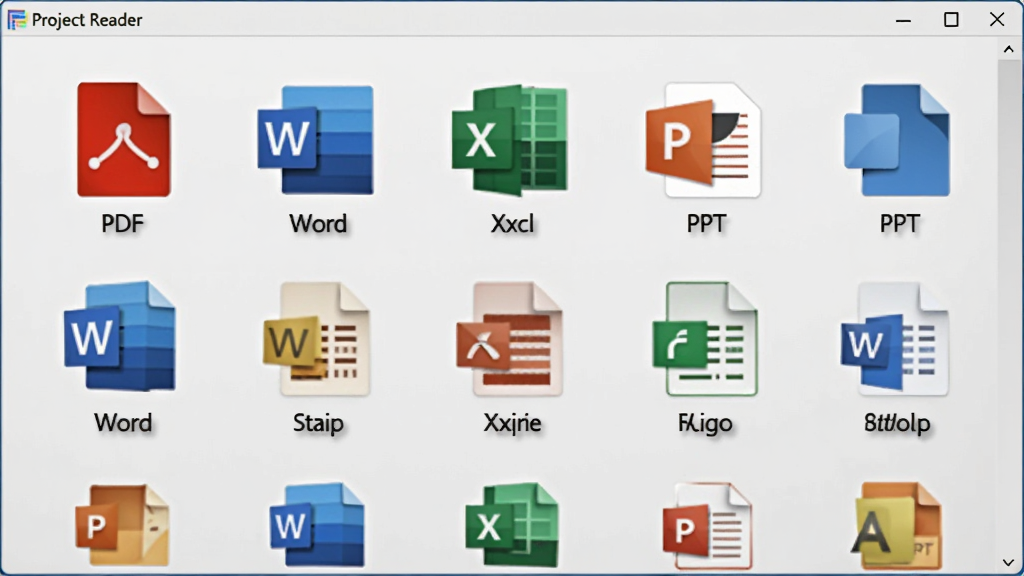This screenshot has width=1024, height=576.
Task: Open the Xxjrie icon
Action: coord(509,339)
